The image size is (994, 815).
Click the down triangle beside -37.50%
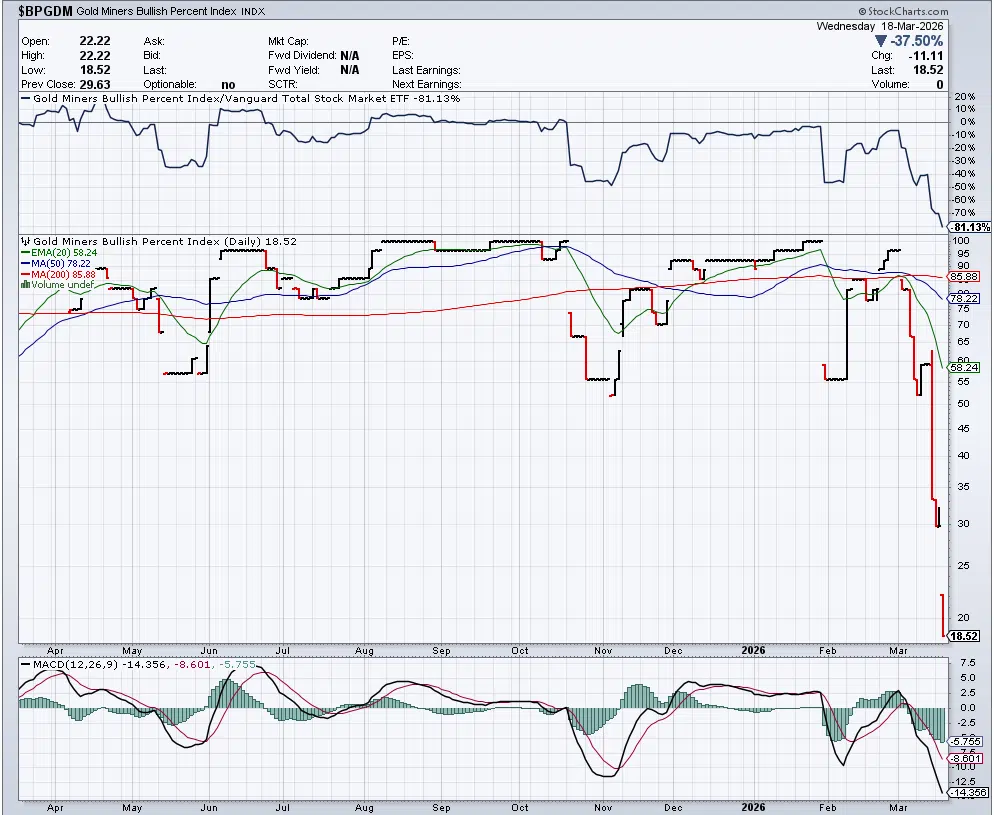pyautogui.click(x=881, y=41)
